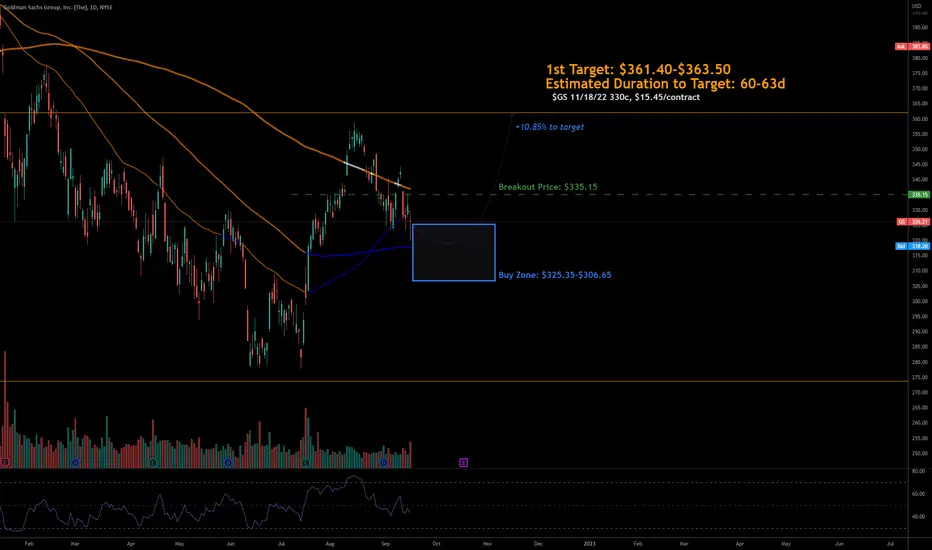Click the purple upcoming earnings marker

click(x=464, y=463)
